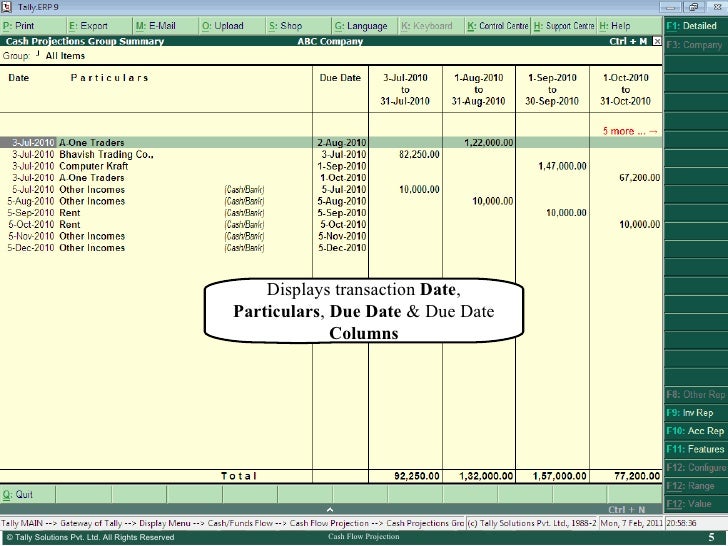Open H: Support Centre
The width and height of the screenshot is (728, 546).
pos(564,26)
